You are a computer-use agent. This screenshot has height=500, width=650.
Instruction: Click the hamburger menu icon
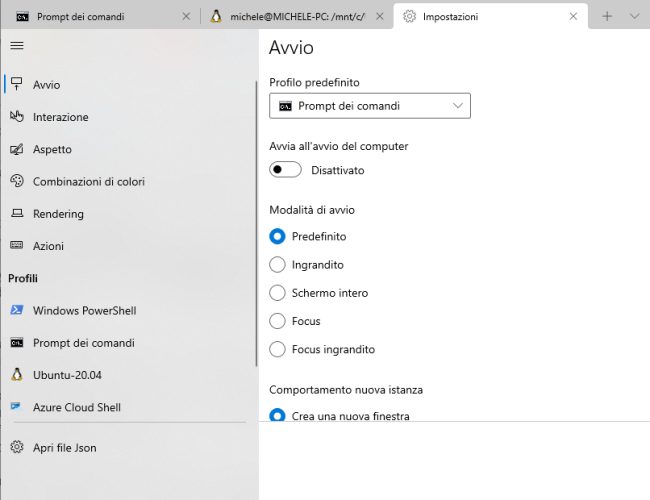(x=16, y=45)
